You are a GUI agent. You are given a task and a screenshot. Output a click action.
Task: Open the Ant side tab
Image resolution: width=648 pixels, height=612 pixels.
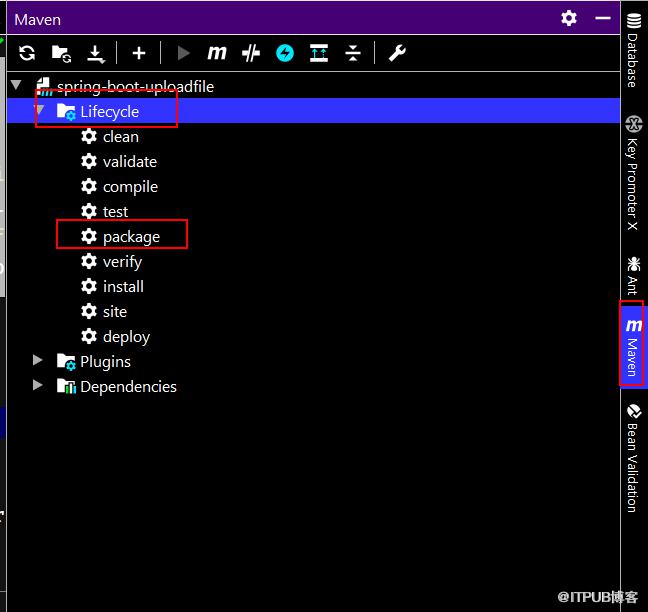[x=633, y=276]
